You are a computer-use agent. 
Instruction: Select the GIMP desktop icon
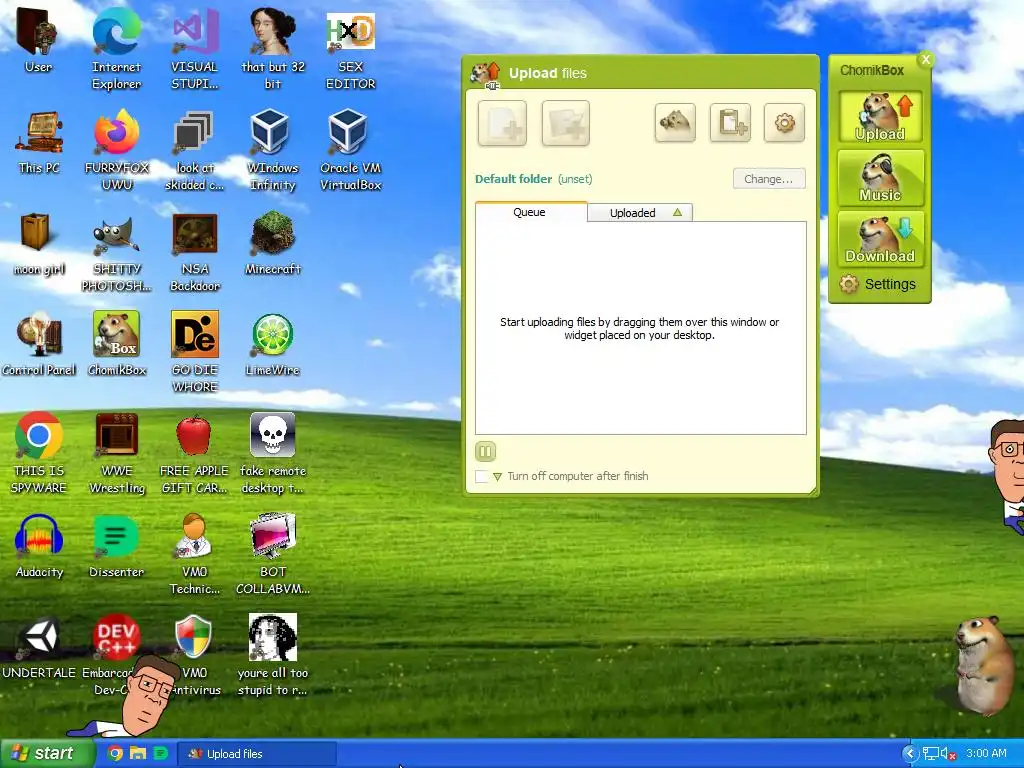pyautogui.click(x=117, y=253)
